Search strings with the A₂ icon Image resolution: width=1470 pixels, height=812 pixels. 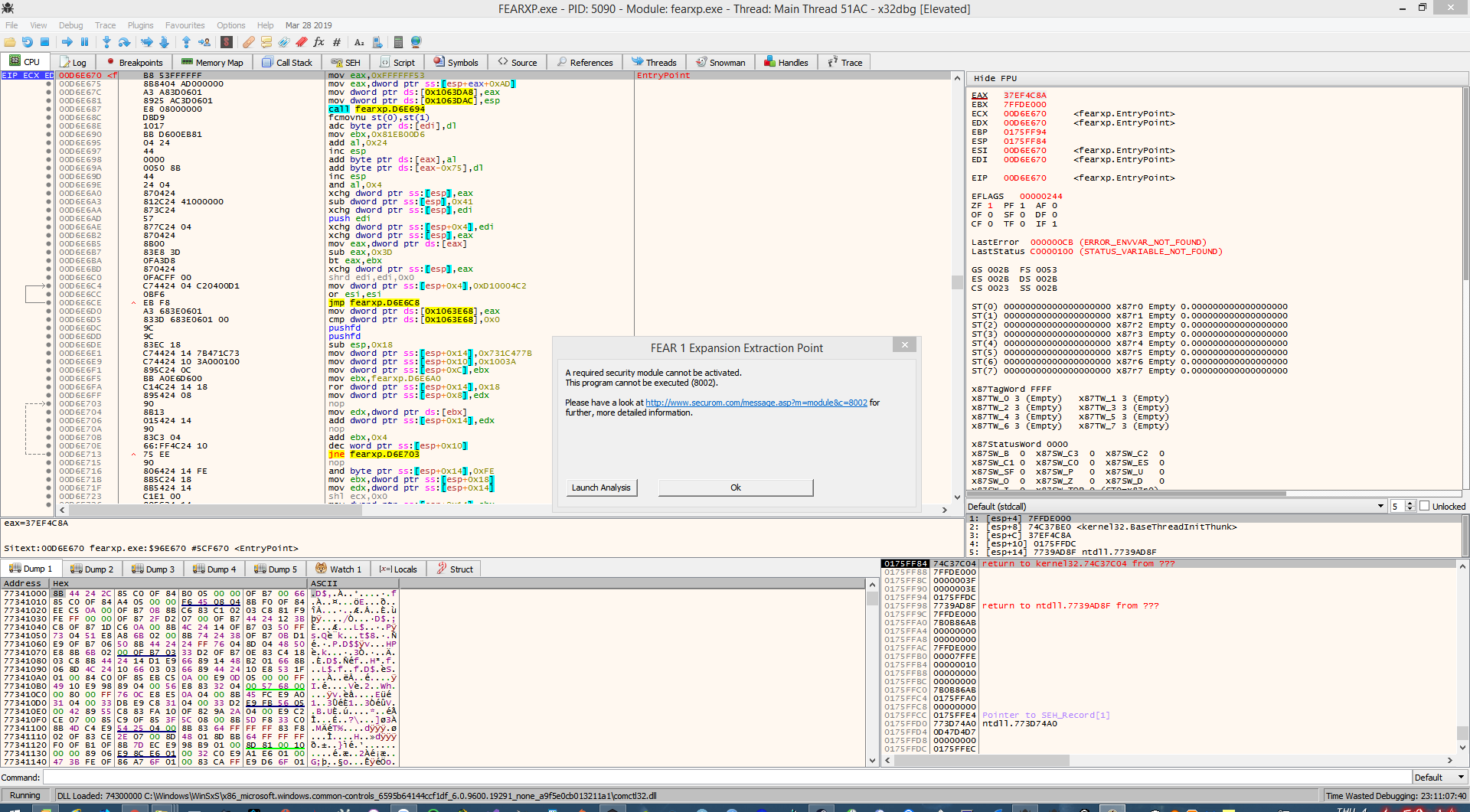coord(359,42)
